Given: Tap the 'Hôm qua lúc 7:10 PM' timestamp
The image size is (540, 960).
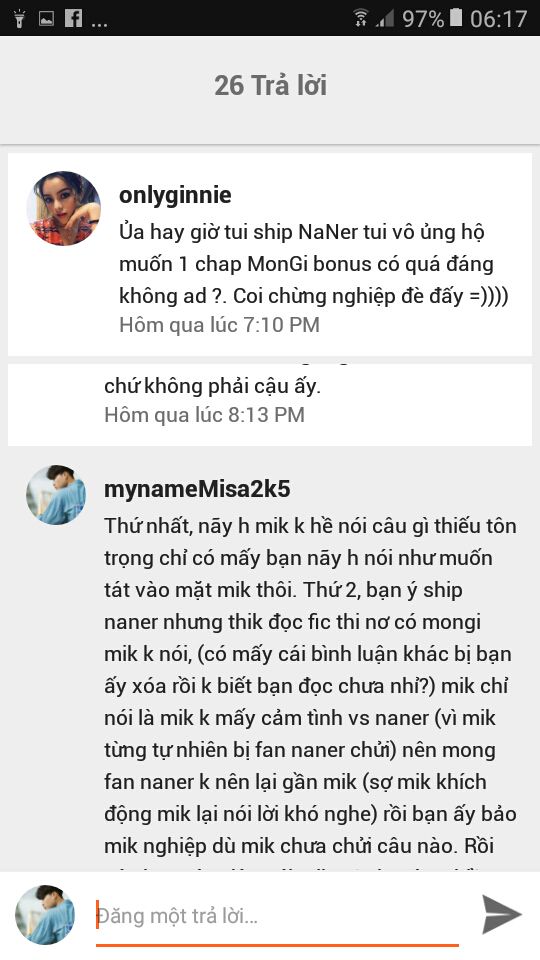Looking at the screenshot, I should 219,324.
